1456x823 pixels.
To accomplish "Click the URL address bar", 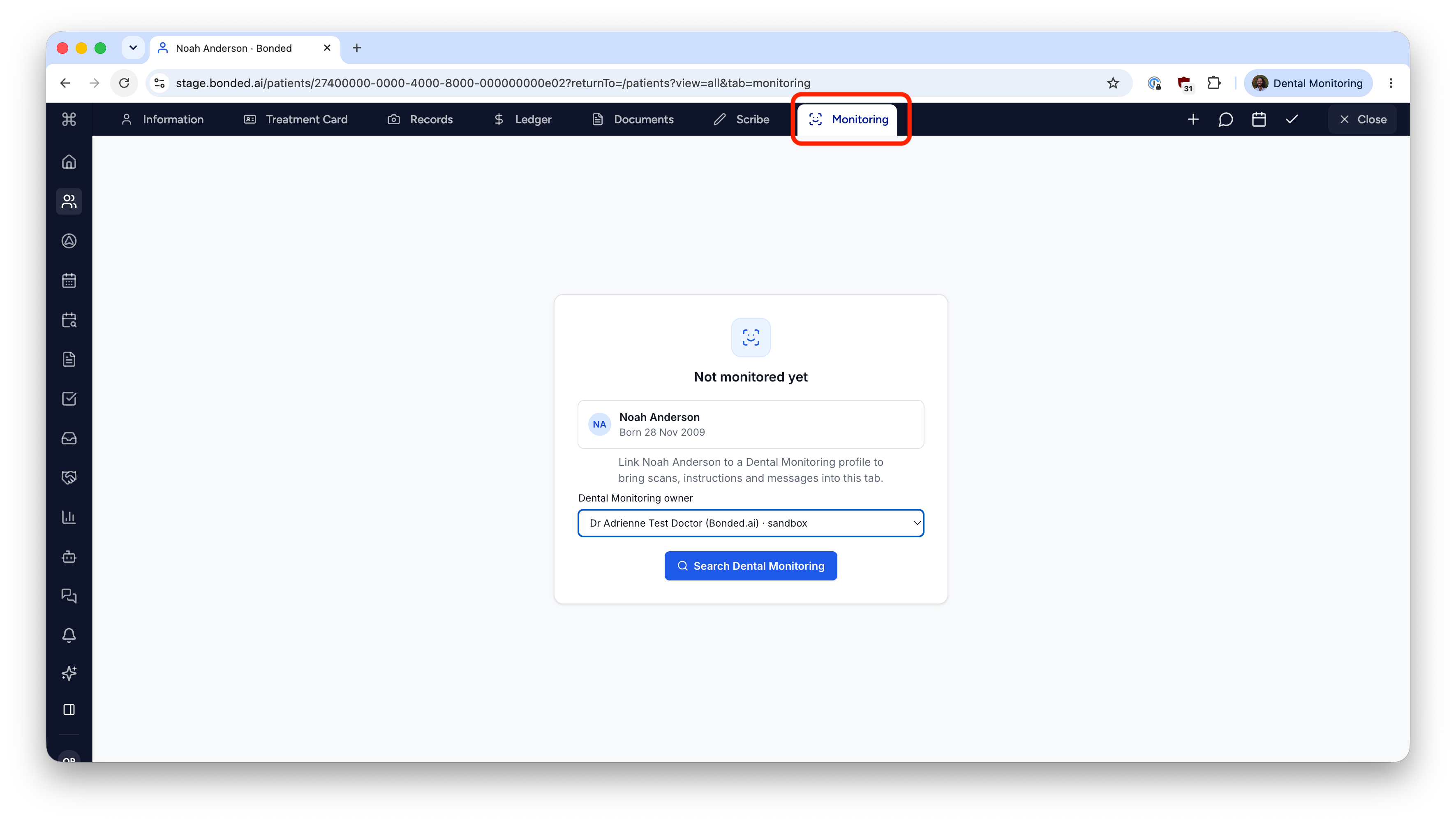I will (639, 83).
